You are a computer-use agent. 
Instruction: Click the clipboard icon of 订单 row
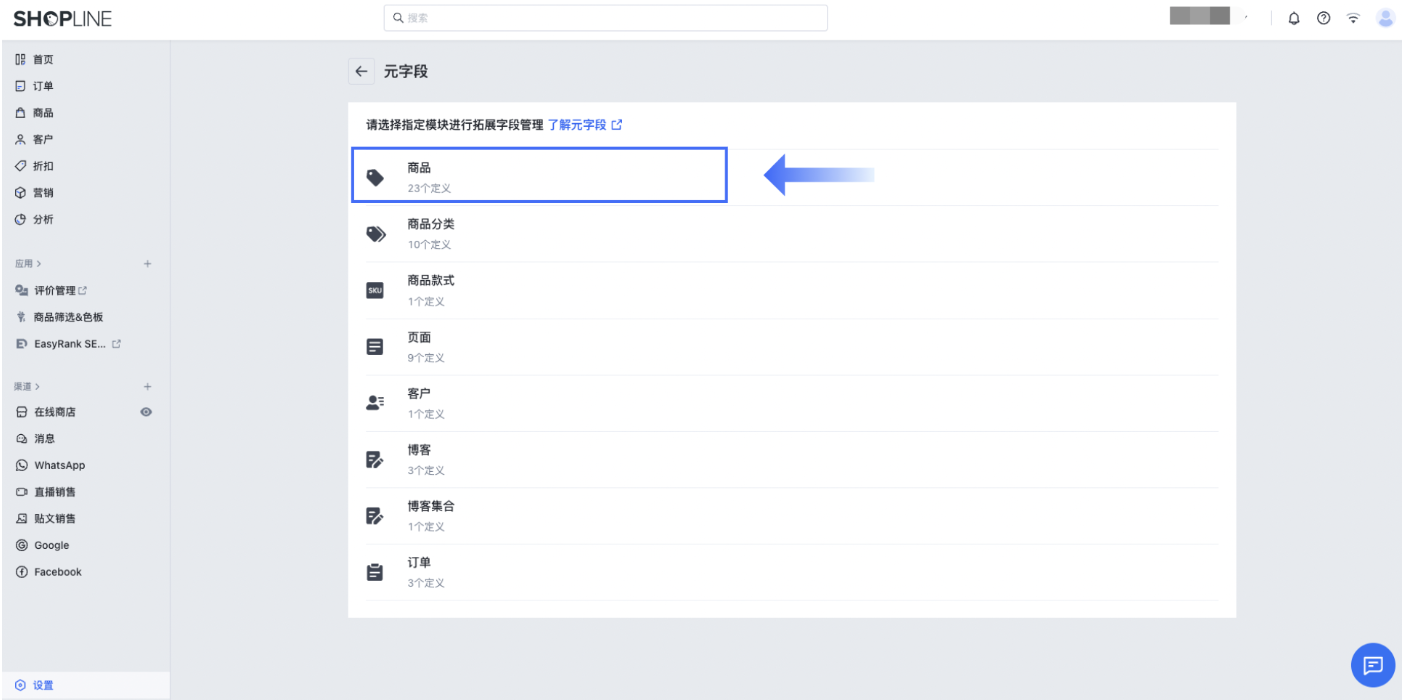(x=375, y=573)
